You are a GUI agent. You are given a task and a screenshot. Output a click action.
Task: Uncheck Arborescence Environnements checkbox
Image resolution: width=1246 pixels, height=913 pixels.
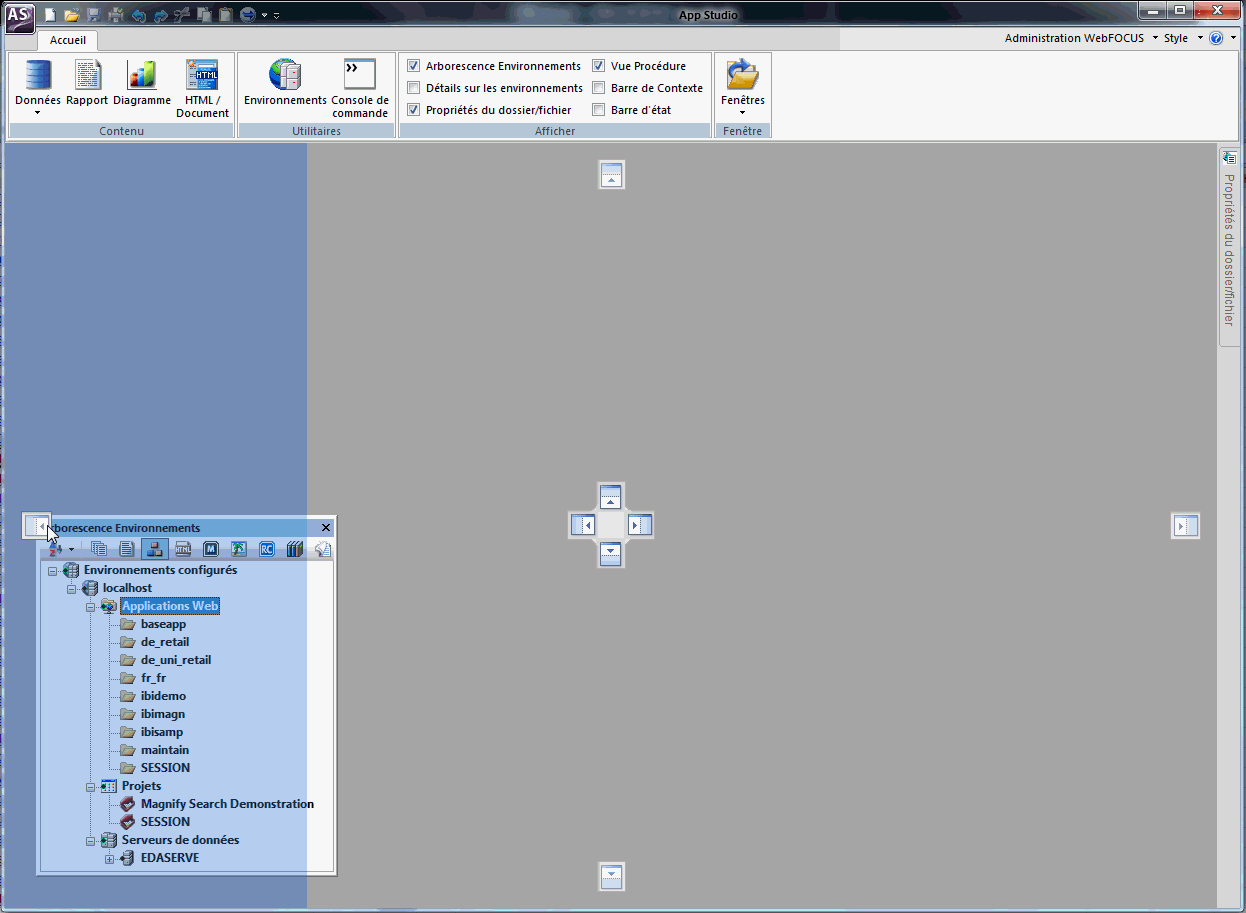pos(414,66)
